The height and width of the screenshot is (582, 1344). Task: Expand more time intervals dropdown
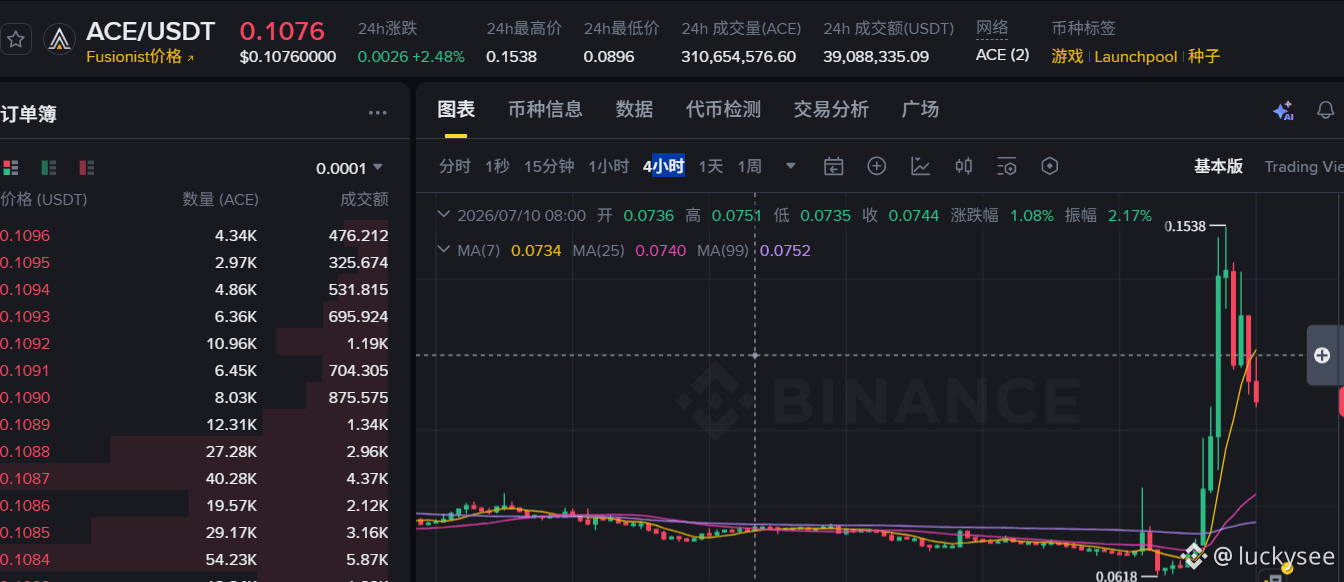click(x=791, y=166)
